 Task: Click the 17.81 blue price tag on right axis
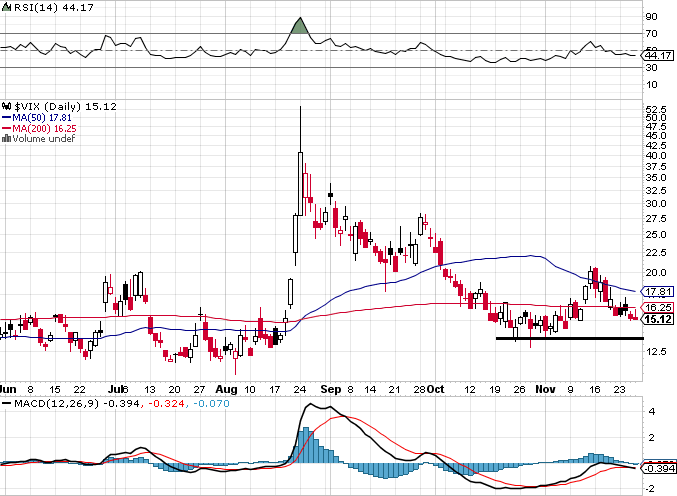point(658,292)
